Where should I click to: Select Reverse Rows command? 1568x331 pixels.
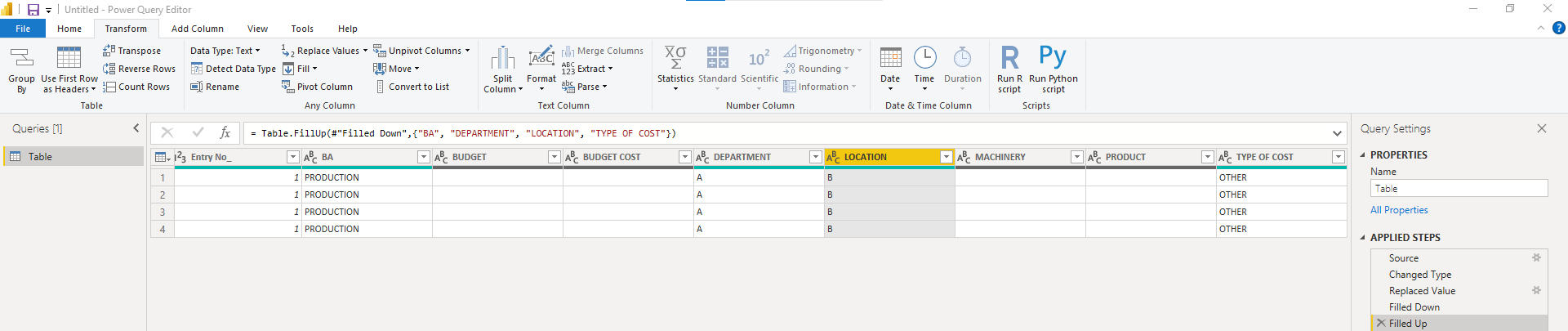click(139, 69)
